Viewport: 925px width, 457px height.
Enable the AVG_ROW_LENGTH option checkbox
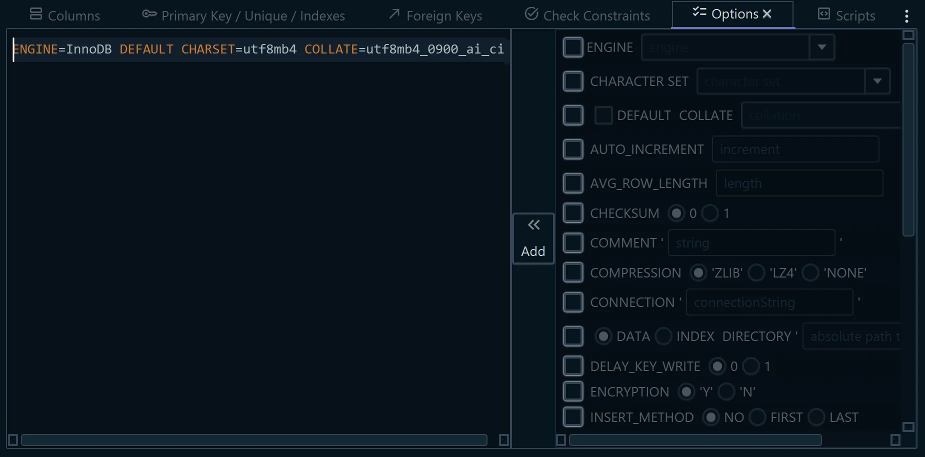(573, 183)
